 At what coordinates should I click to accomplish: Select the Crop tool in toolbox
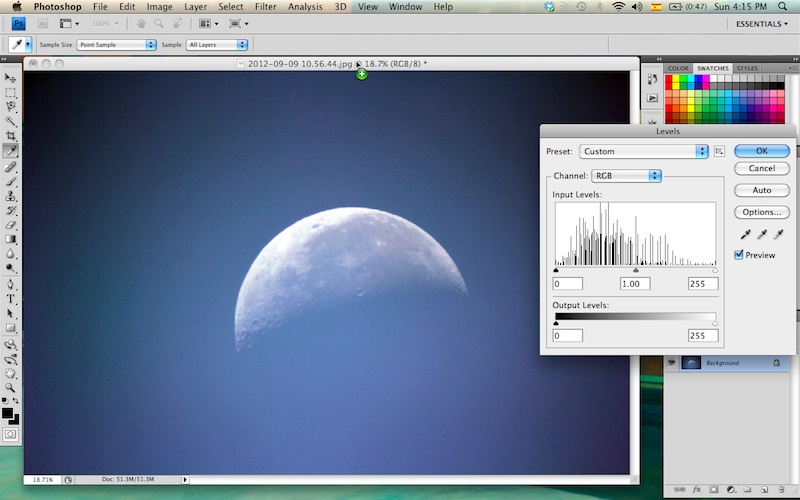pos(11,136)
